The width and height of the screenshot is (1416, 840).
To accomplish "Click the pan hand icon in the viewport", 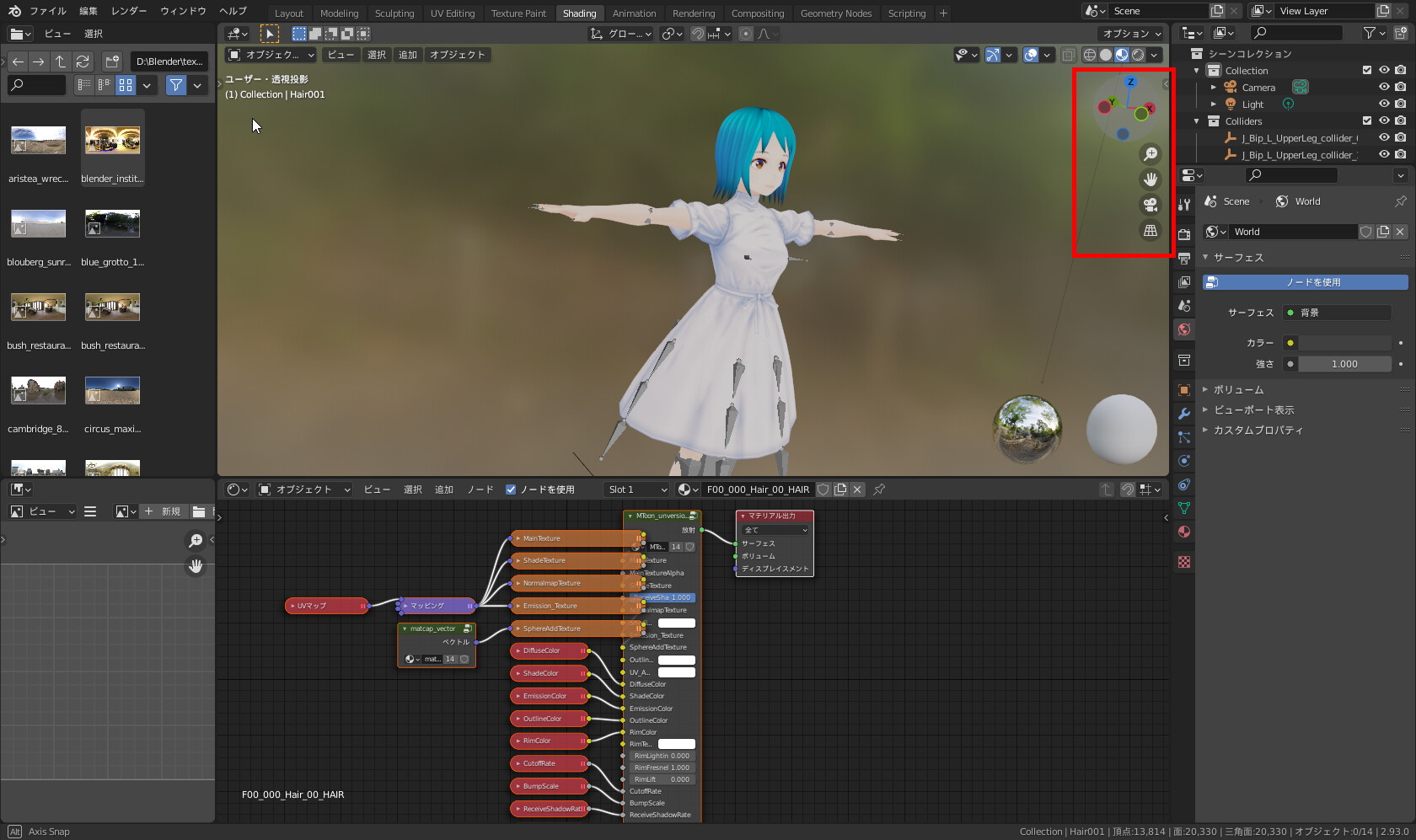I will (x=1150, y=179).
